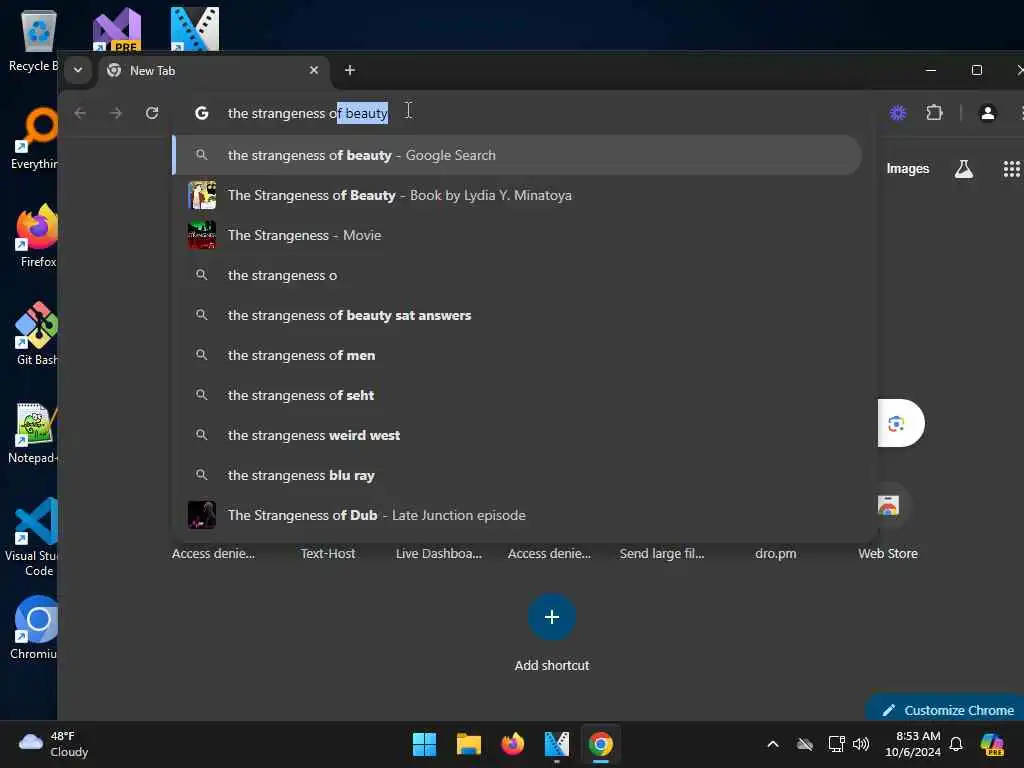Screen dimensions: 1024x768
Task: Close the New Tab tab
Action: 313,70
